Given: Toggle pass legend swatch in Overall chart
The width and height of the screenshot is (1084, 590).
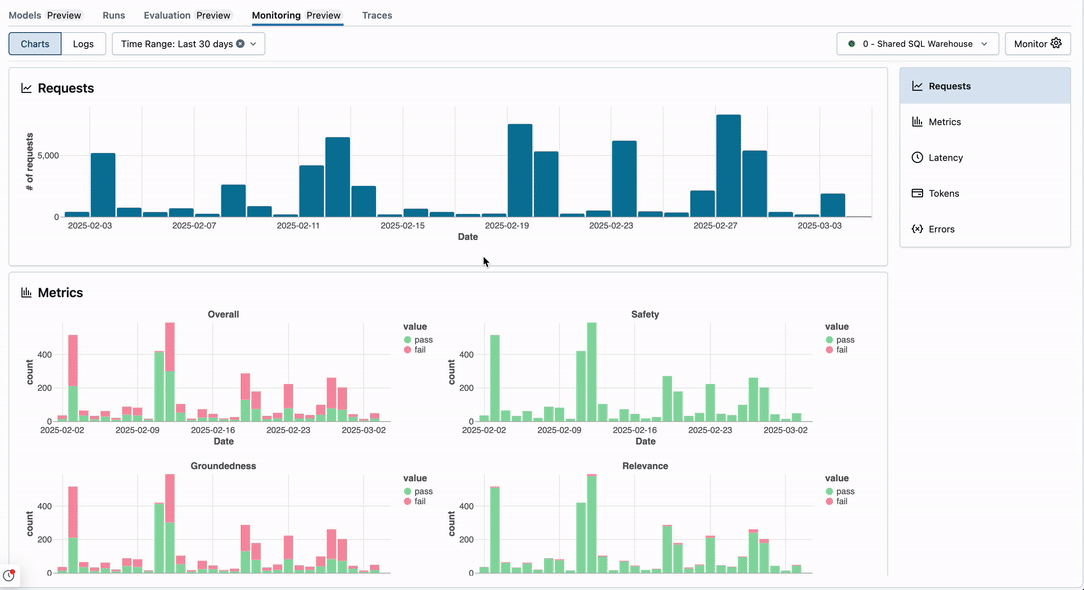Looking at the screenshot, I should [x=408, y=340].
